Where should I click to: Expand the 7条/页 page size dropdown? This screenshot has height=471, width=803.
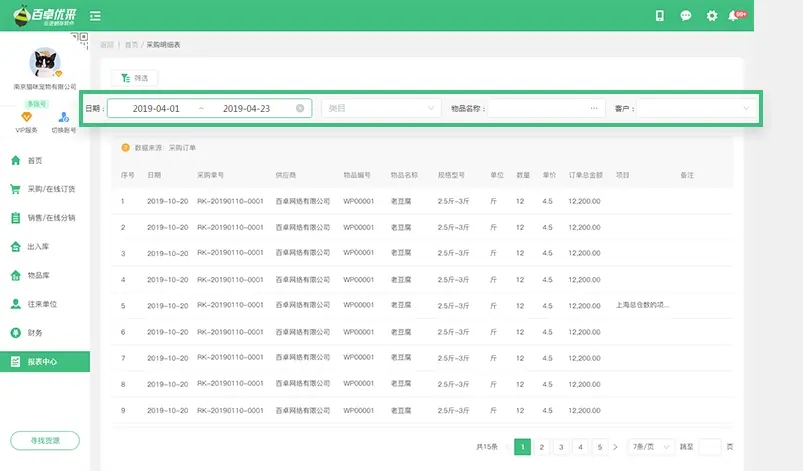click(x=651, y=447)
